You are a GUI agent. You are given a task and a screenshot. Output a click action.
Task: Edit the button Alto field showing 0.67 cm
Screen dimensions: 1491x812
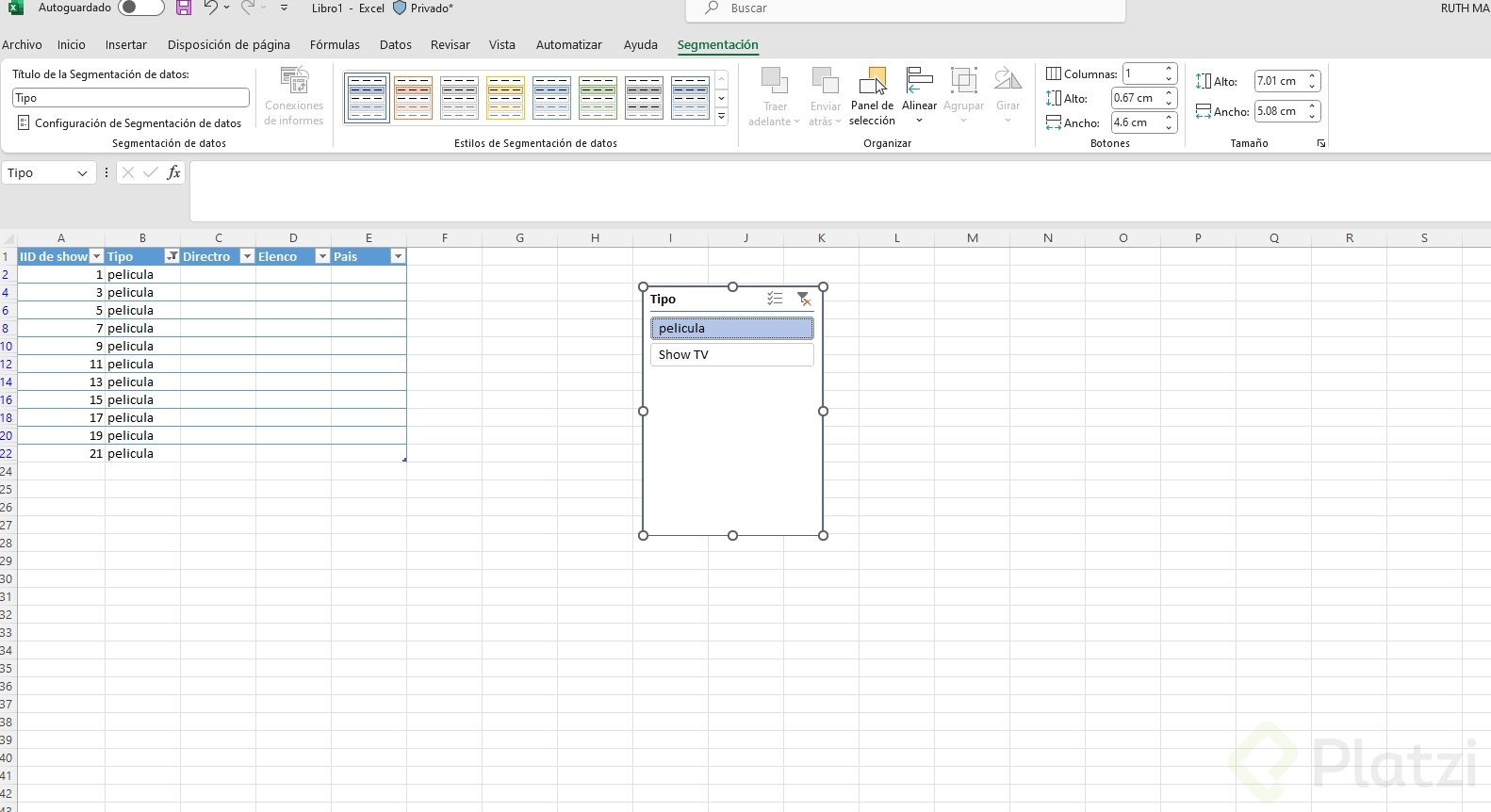coord(1137,98)
